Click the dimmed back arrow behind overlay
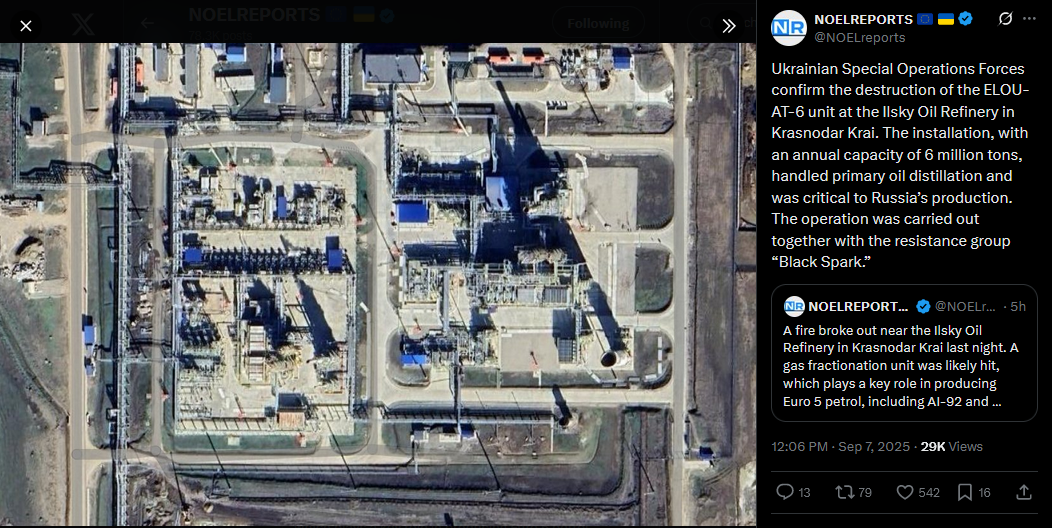 point(147,23)
